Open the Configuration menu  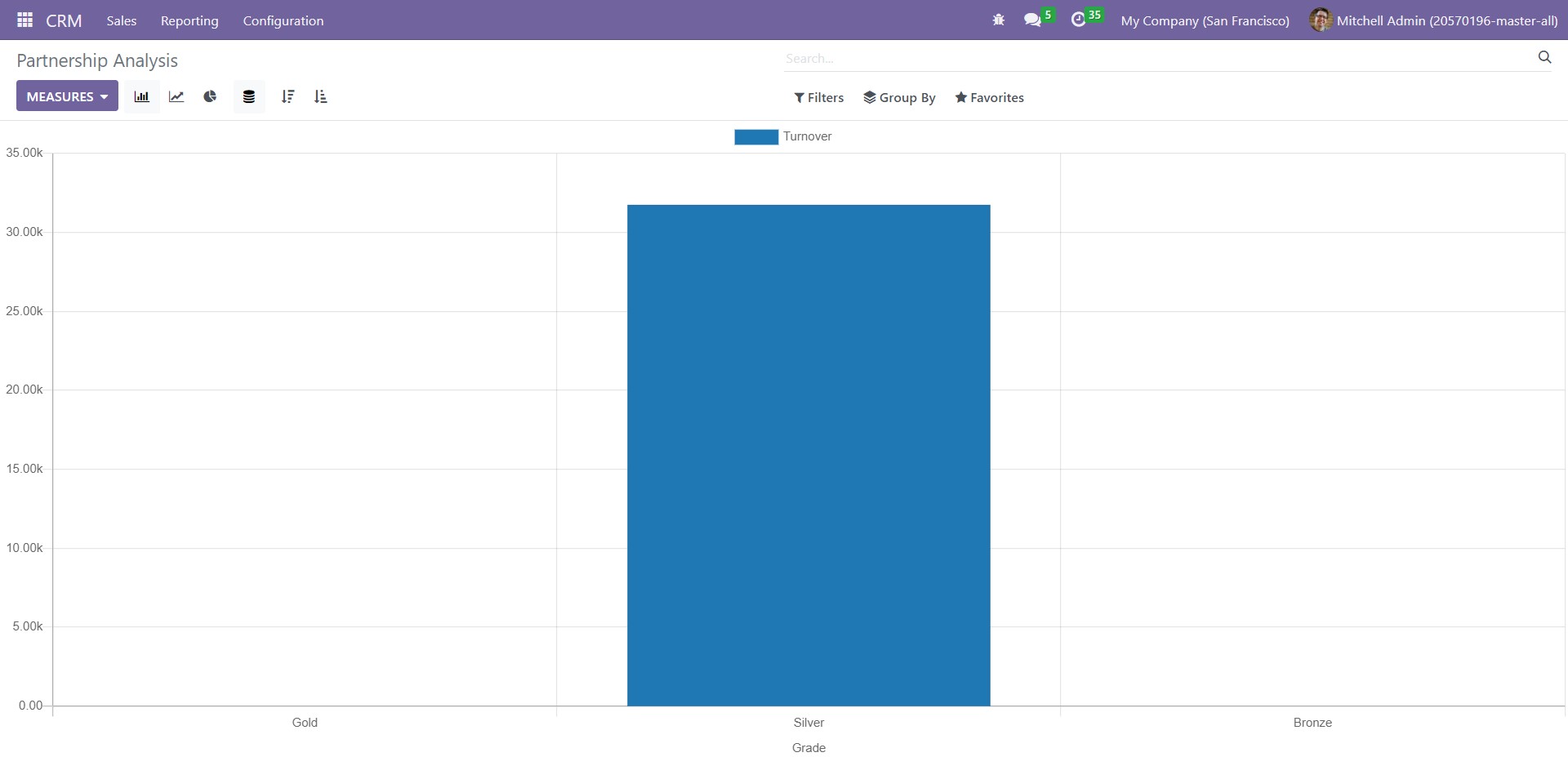tap(283, 20)
